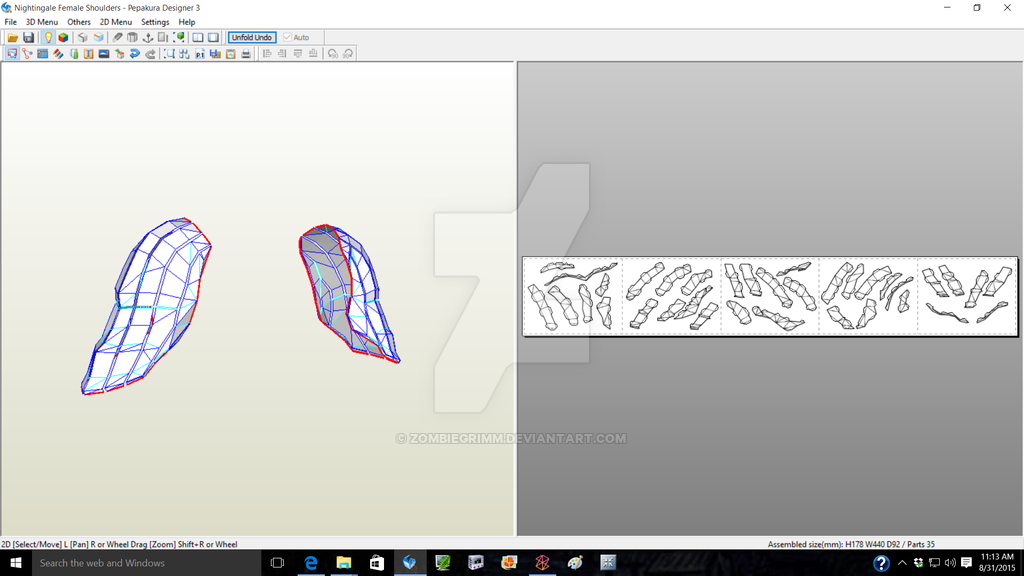The width and height of the screenshot is (1024, 576).
Task: Open Task View on the taskbar
Action: (x=277, y=563)
